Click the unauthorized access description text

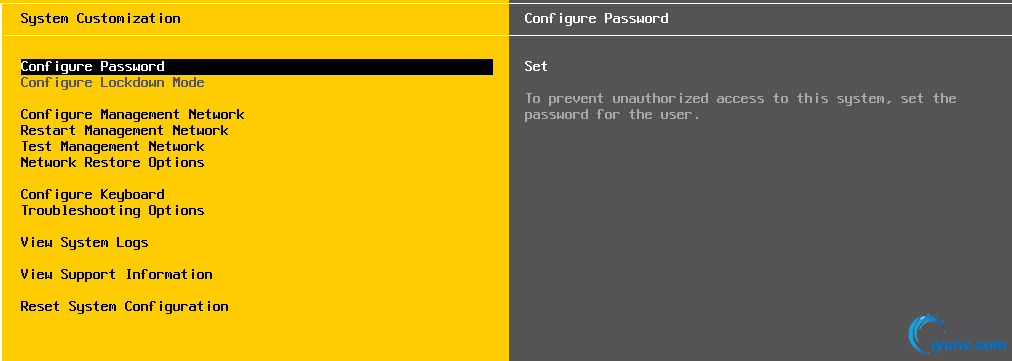point(740,107)
